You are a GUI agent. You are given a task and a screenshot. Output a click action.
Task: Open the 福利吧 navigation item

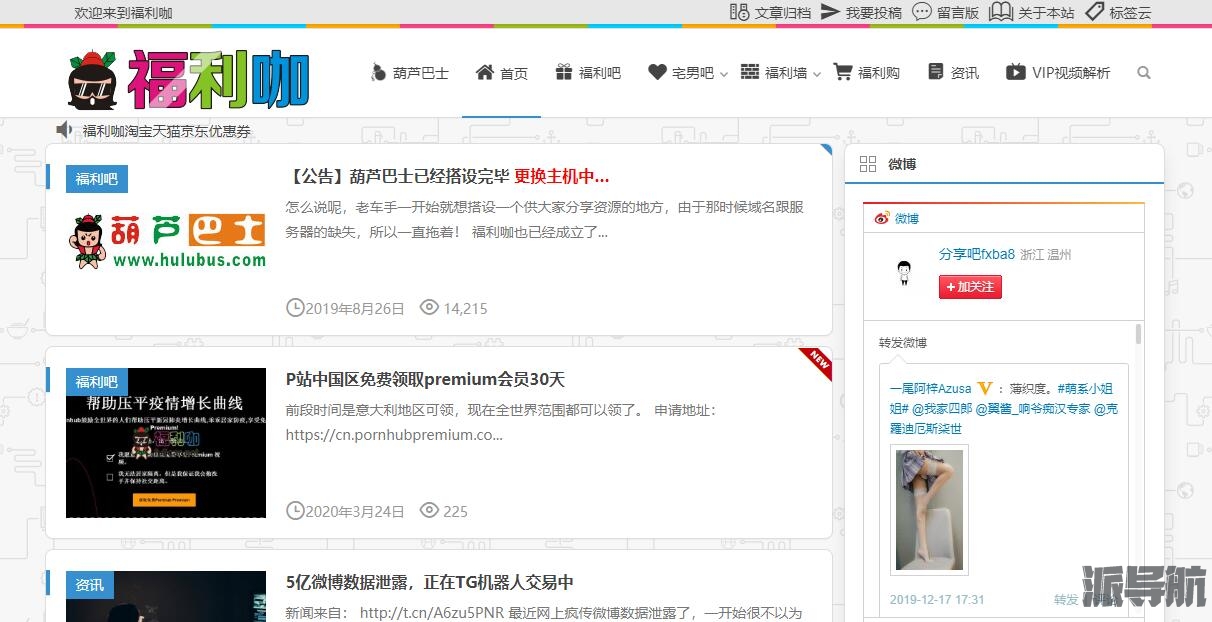pos(588,73)
